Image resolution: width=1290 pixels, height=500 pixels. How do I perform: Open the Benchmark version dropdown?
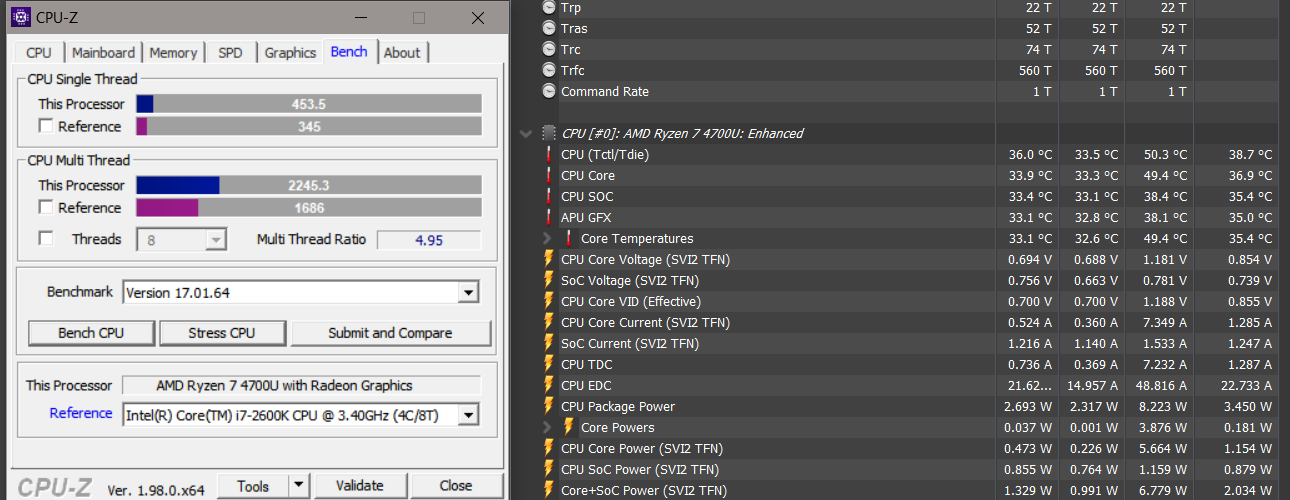tap(467, 293)
